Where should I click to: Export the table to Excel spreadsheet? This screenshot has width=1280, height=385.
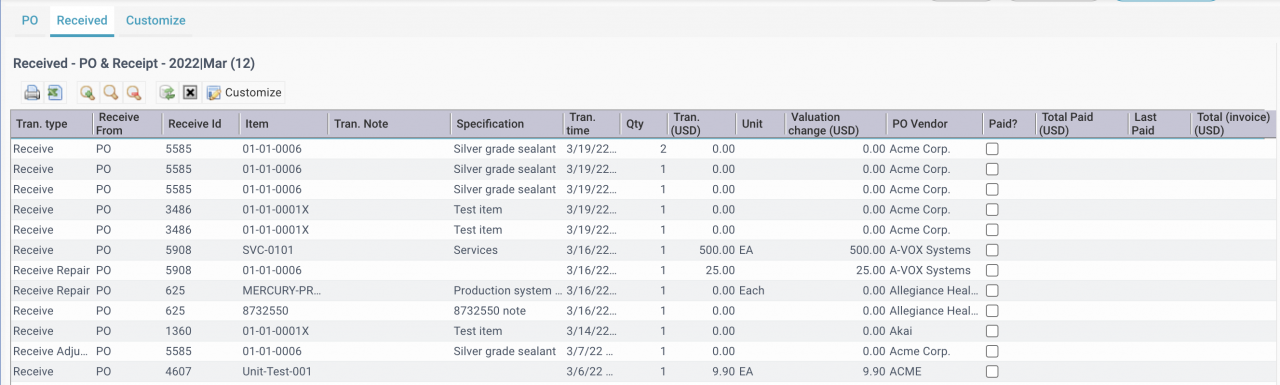(55, 93)
